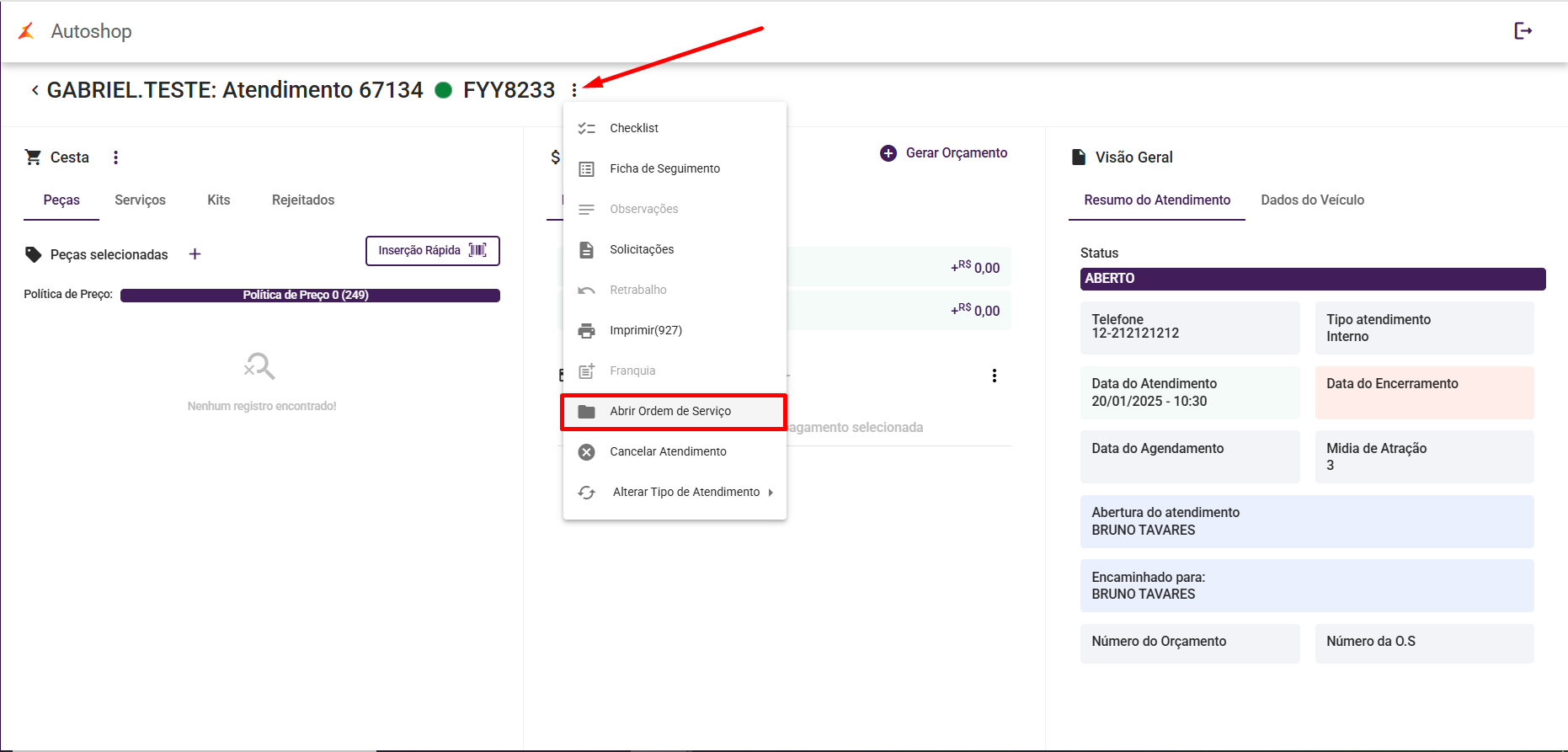Open the three-dot menu beside FYY8233
This screenshot has height=752, width=1568.
click(x=574, y=90)
